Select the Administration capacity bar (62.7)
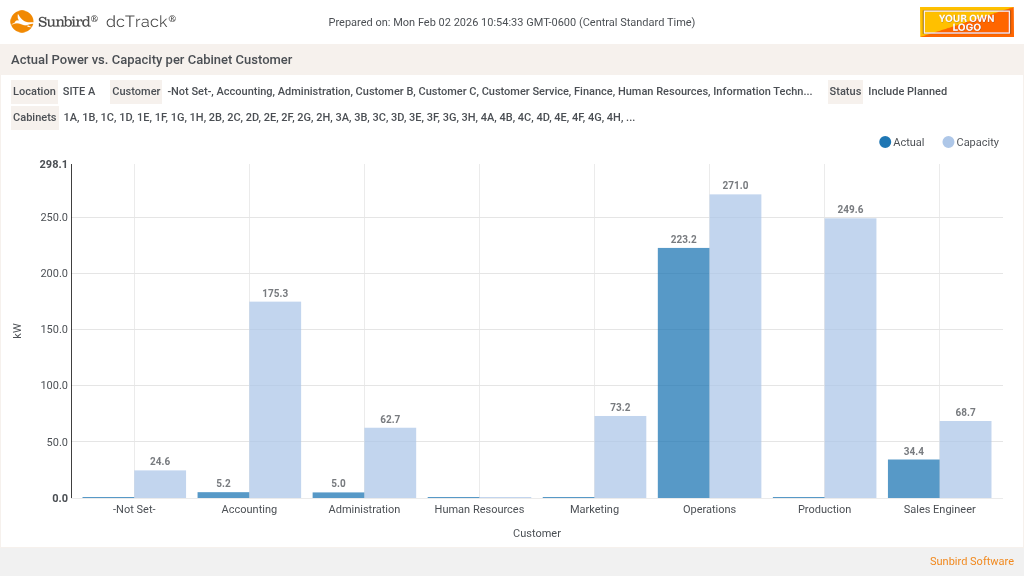The height and width of the screenshot is (576, 1024). tap(390, 462)
